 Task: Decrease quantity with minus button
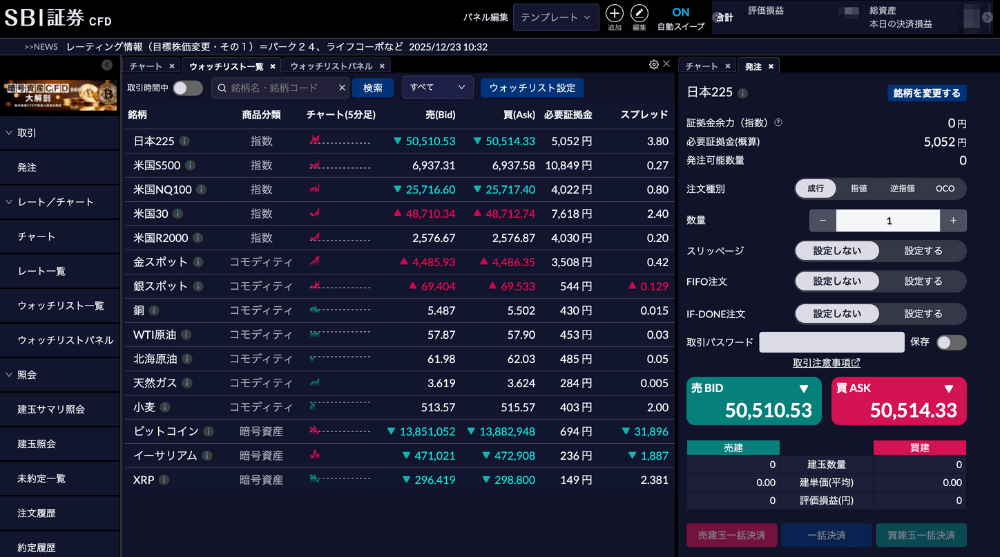point(822,220)
